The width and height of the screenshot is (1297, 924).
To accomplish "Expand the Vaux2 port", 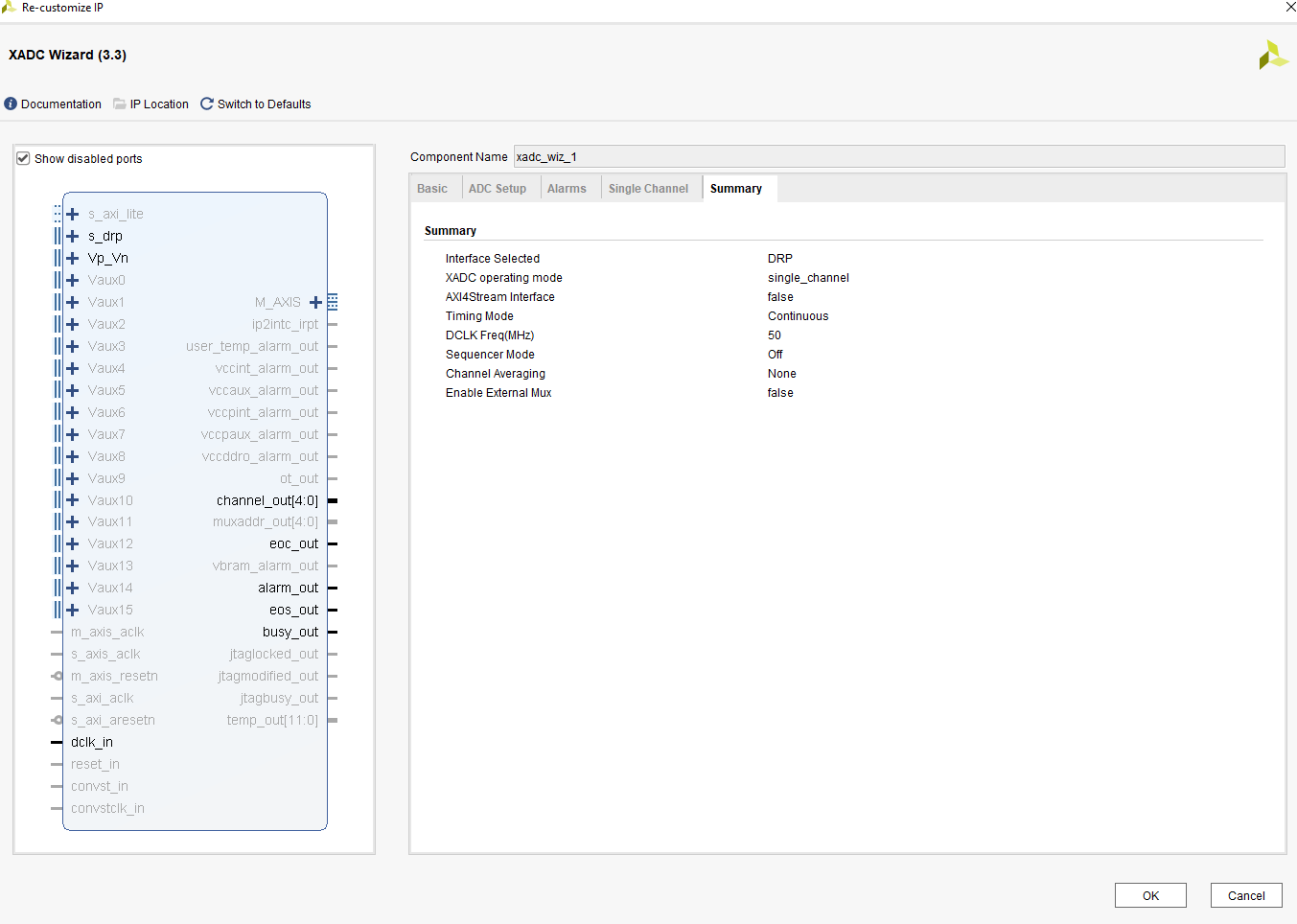I will (x=73, y=324).
